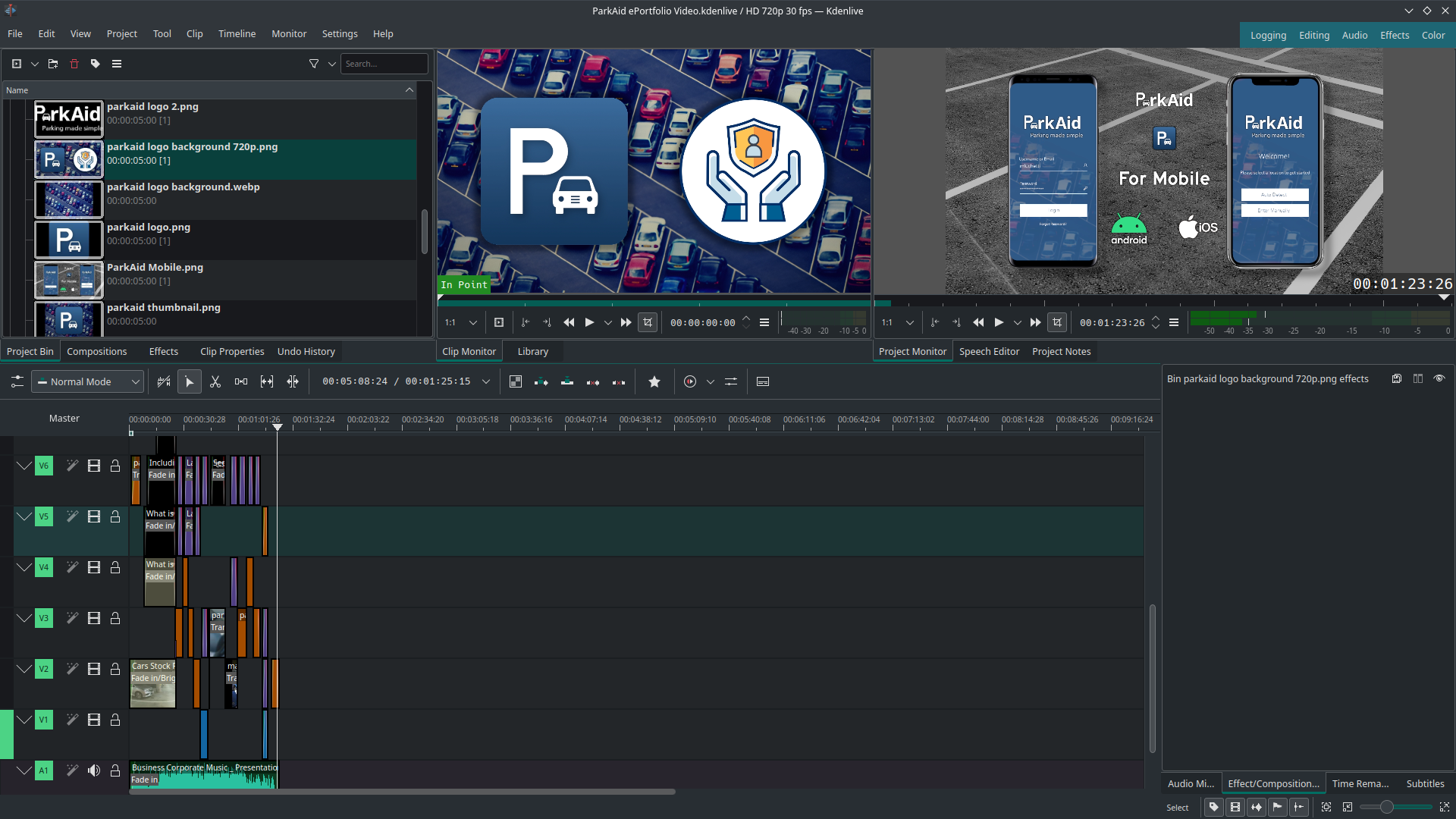
Task: Open Clip Monitor 1:1 zoom dropdown
Action: [x=460, y=322]
